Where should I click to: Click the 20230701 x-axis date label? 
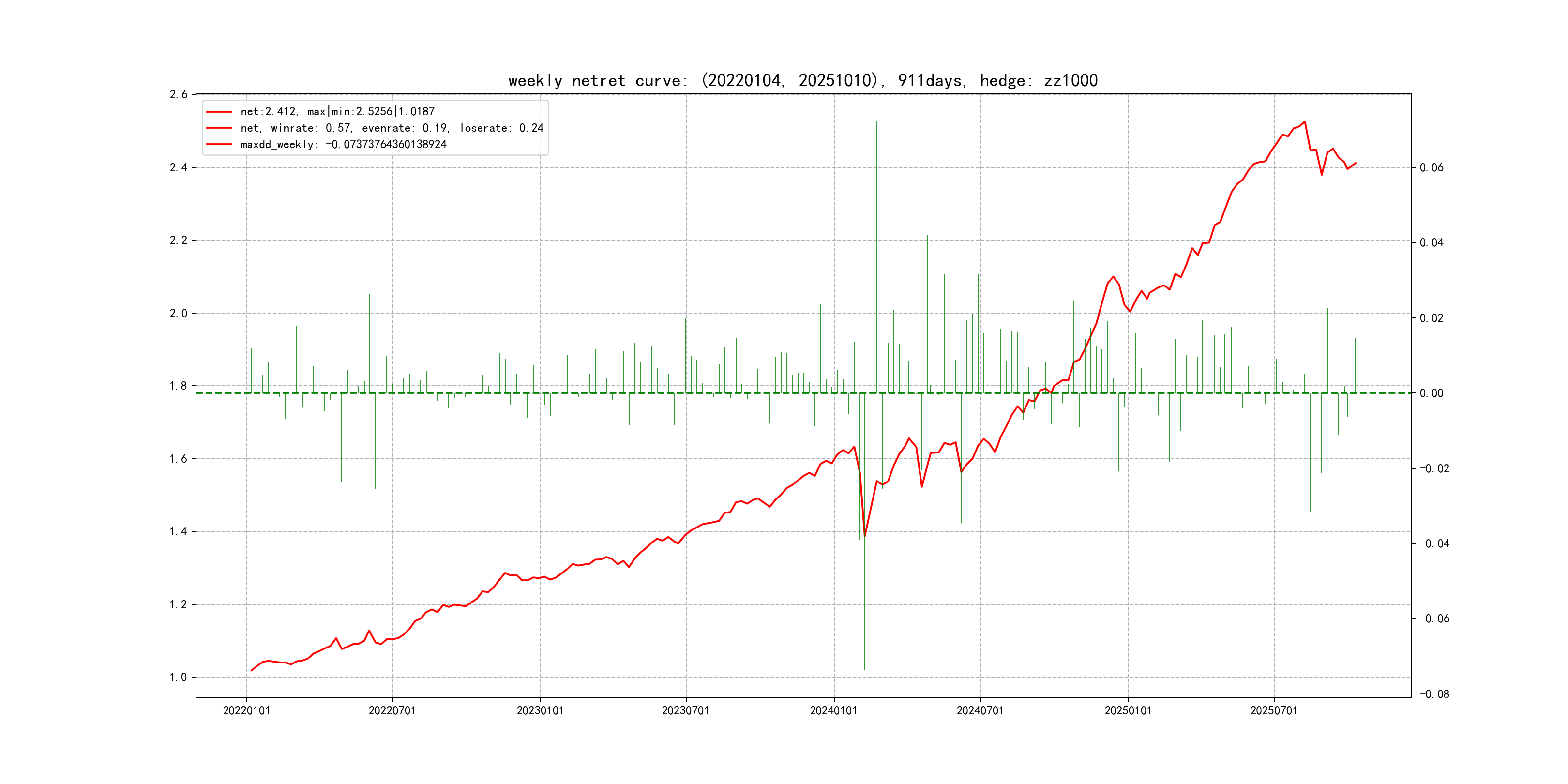[x=685, y=710]
